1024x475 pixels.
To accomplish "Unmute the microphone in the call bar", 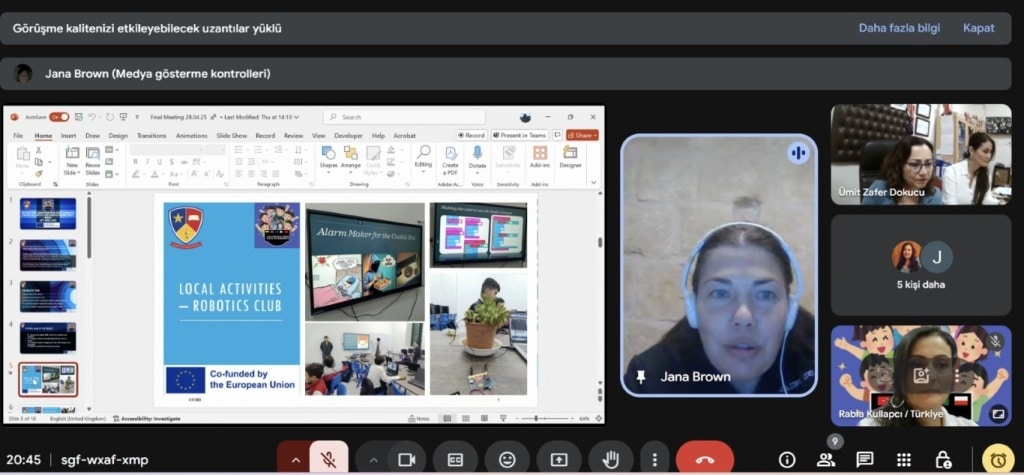I will point(327,459).
